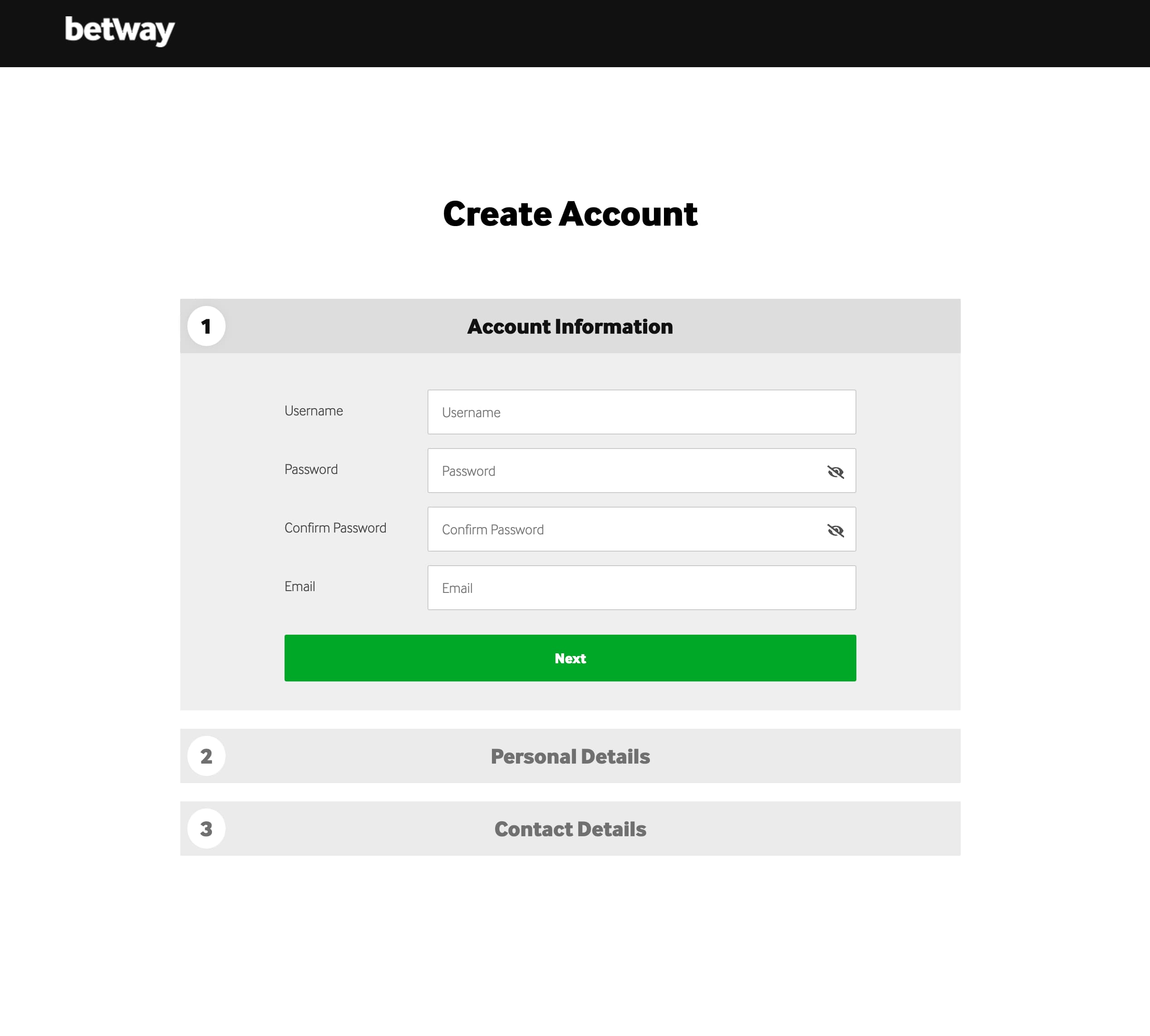The image size is (1150, 1036).
Task: Expand the Contact Details section
Action: click(x=570, y=829)
